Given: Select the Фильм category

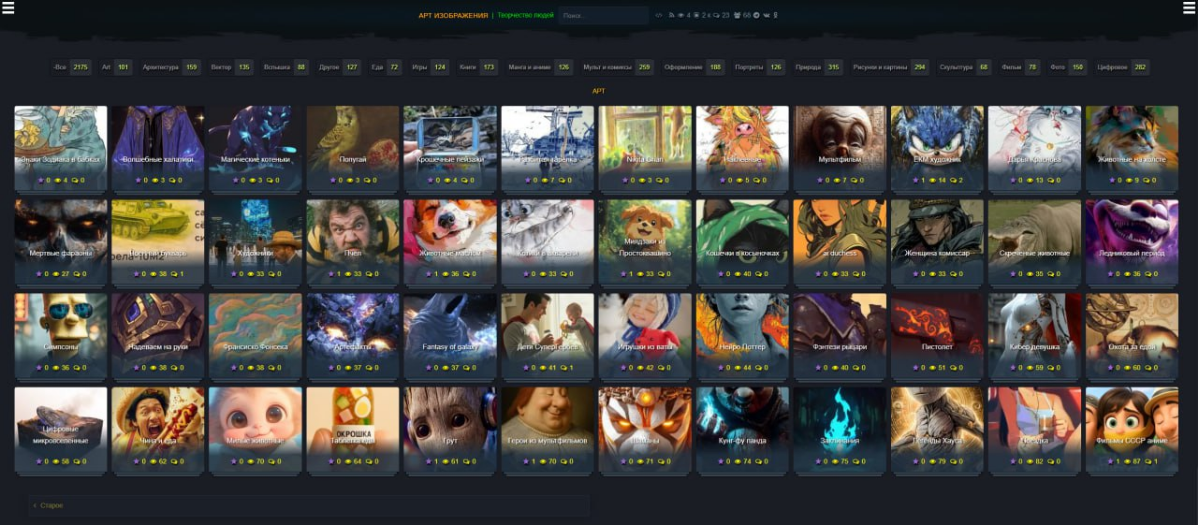Looking at the screenshot, I should 1020,67.
